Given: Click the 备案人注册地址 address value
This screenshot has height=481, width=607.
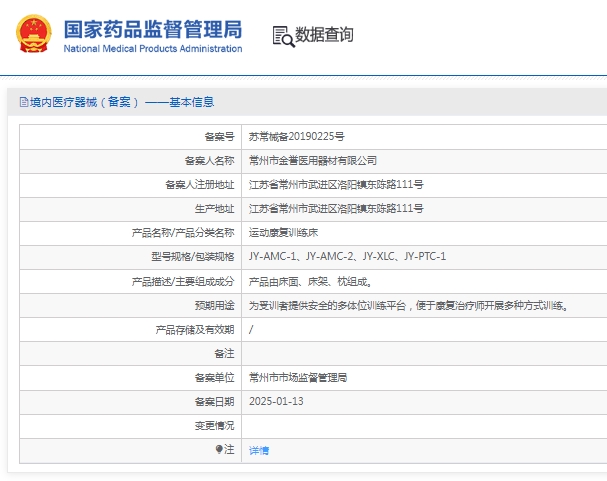Looking at the screenshot, I should click(336, 185).
